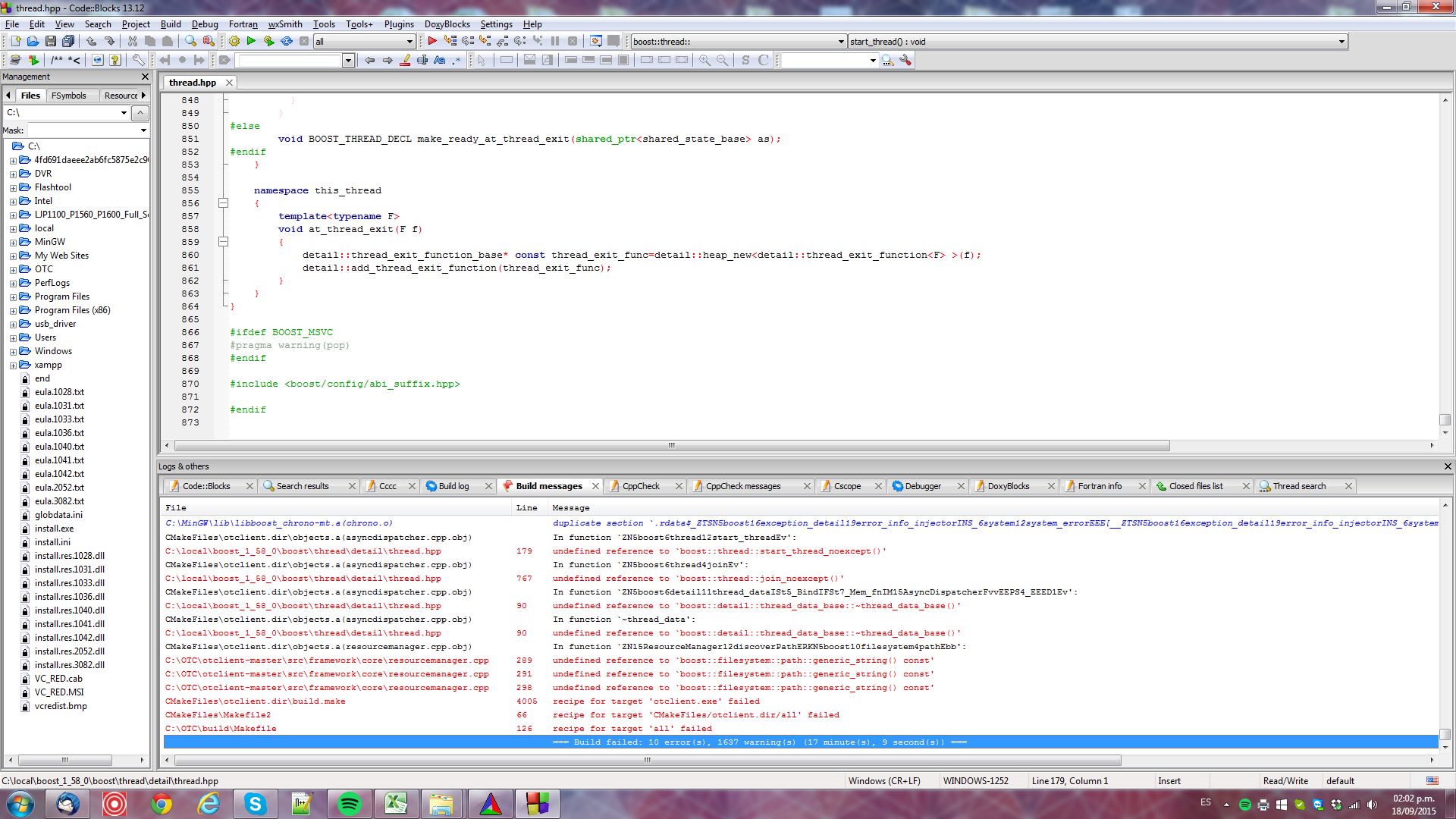
Task: Collapse the code fold at line 859
Action: [x=223, y=242]
